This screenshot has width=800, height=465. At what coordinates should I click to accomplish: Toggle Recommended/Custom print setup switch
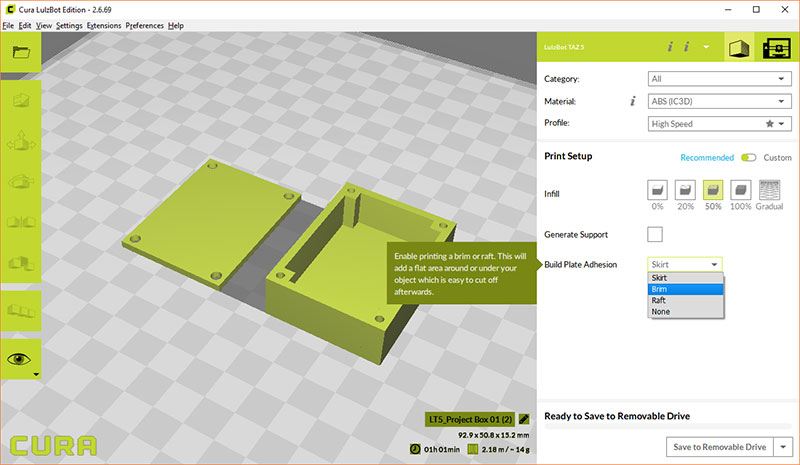tap(748, 157)
